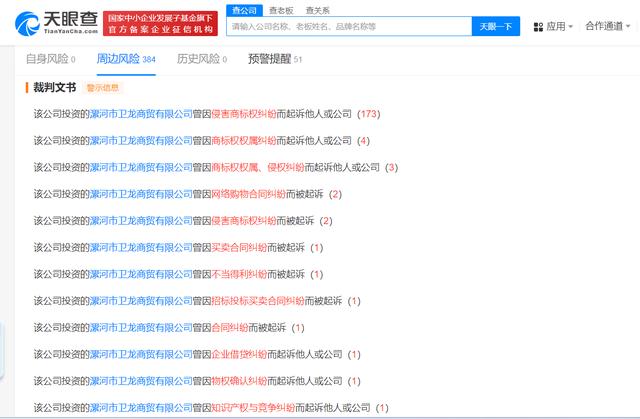Switch to the 周边风险 384 tab

[126, 59]
